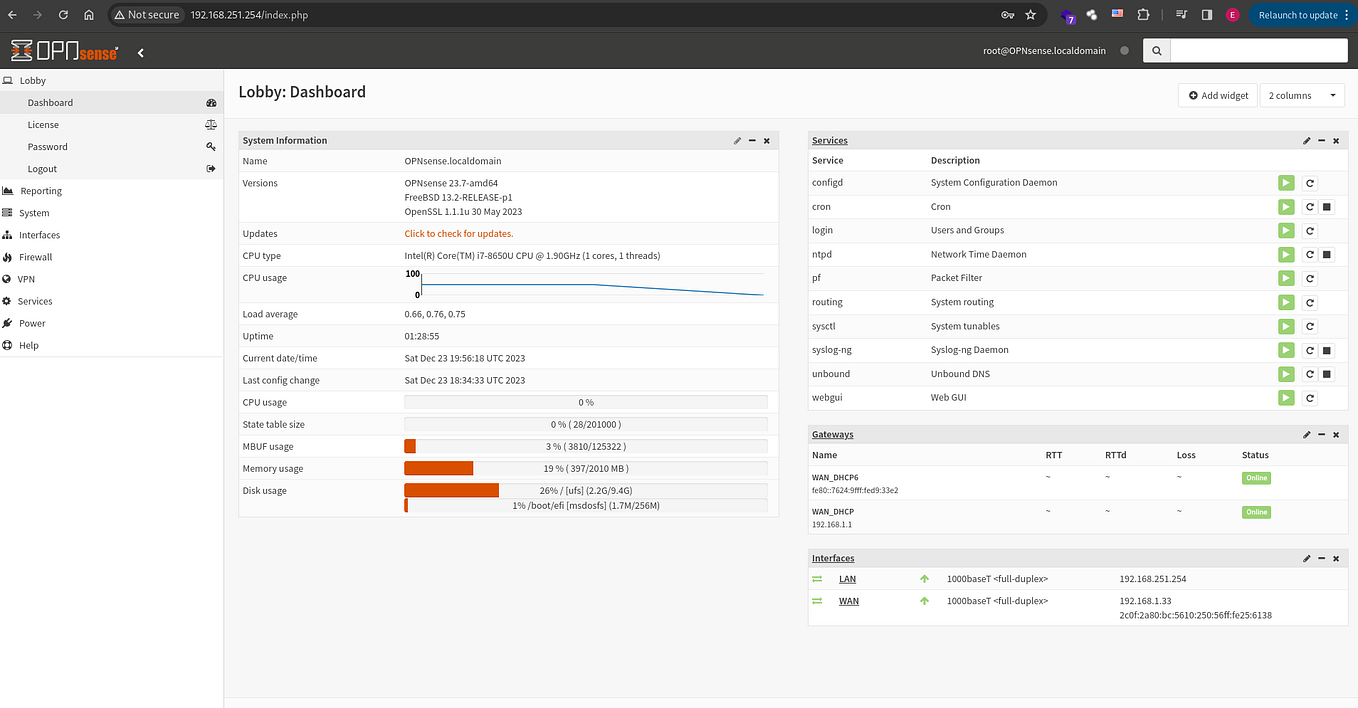
Task: Open the sidebar Services menu
Action: click(x=111, y=301)
